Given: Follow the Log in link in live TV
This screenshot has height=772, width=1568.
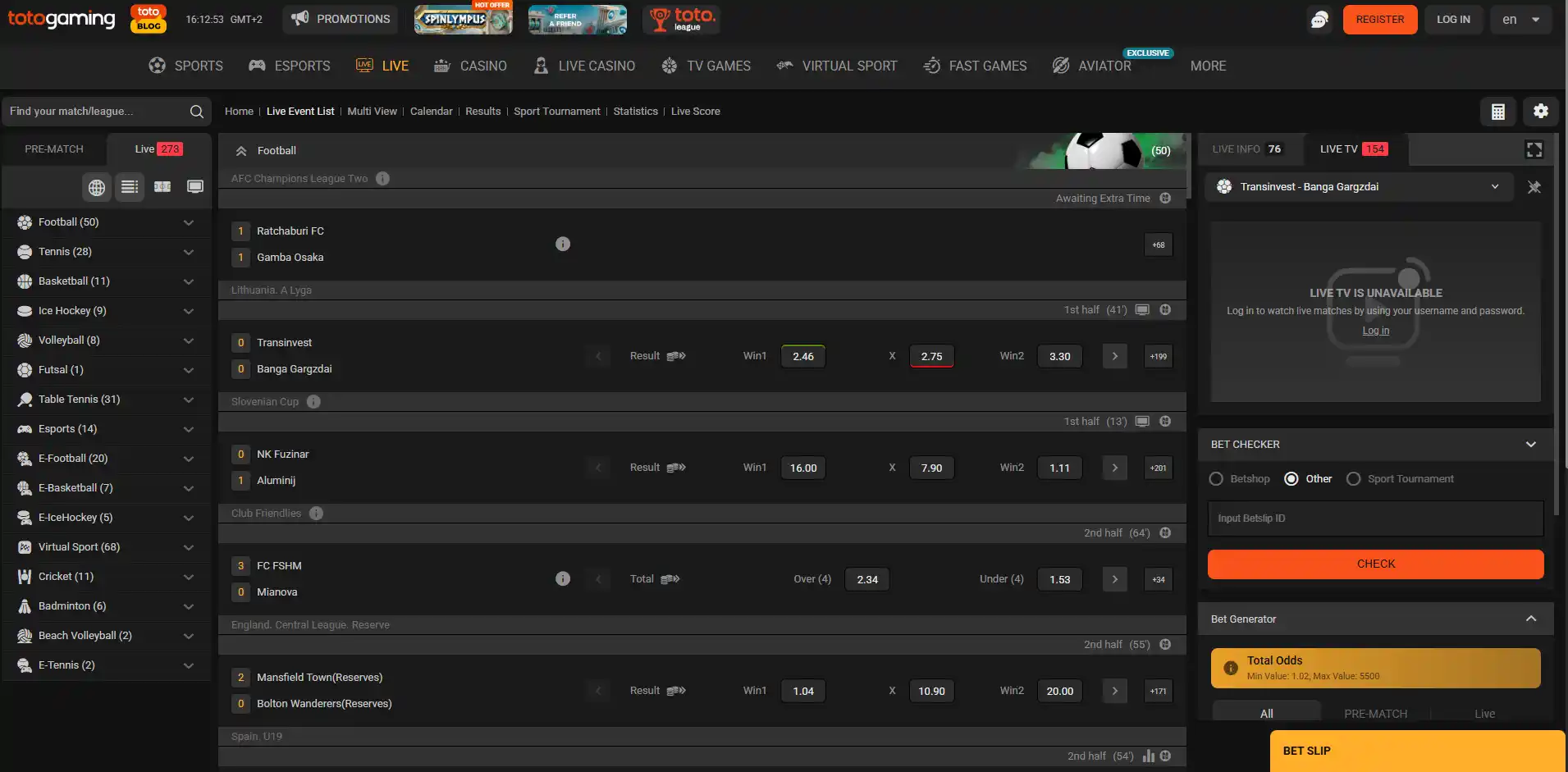Looking at the screenshot, I should pos(1376,331).
